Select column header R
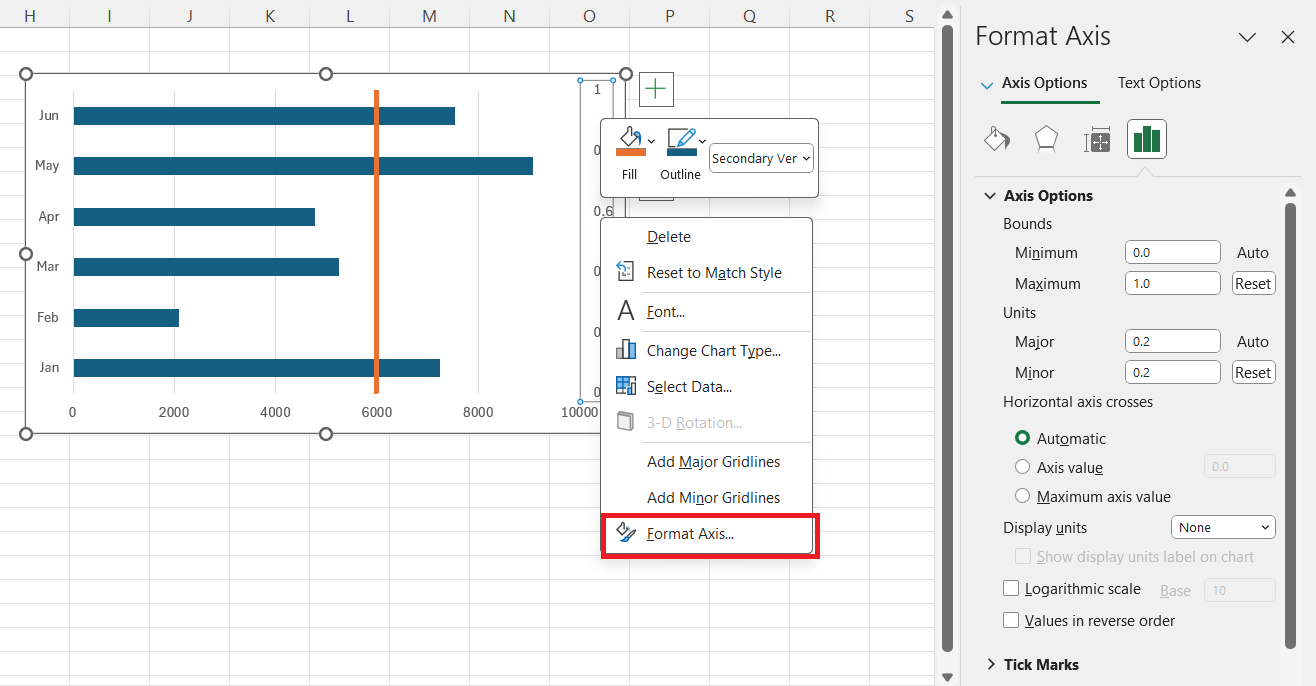The image size is (1316, 686). point(830,15)
